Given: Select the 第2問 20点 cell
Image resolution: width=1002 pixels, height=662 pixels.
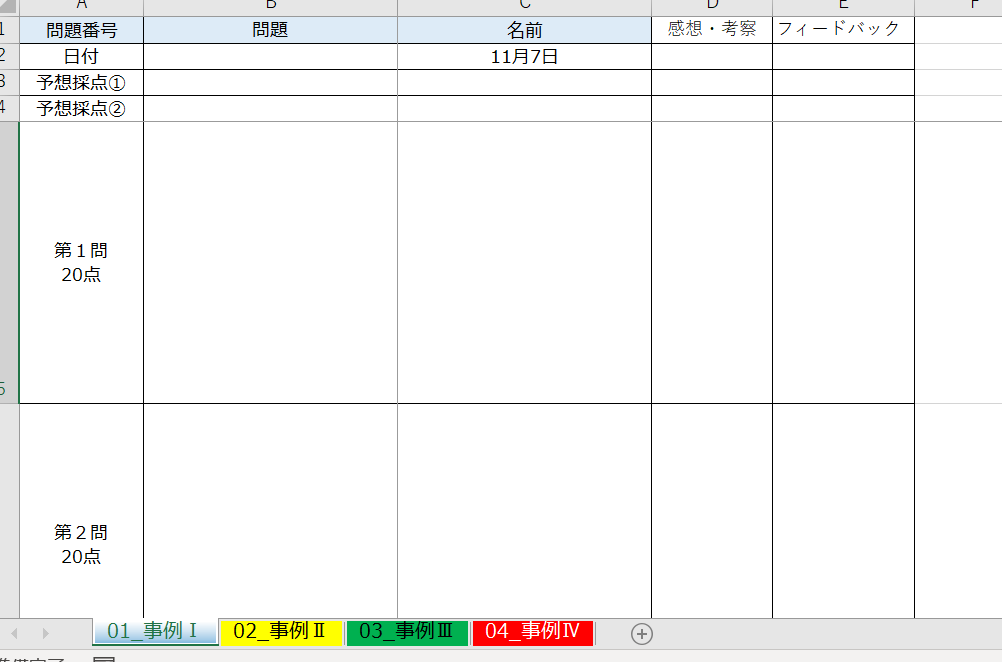Looking at the screenshot, I should coord(81,511).
